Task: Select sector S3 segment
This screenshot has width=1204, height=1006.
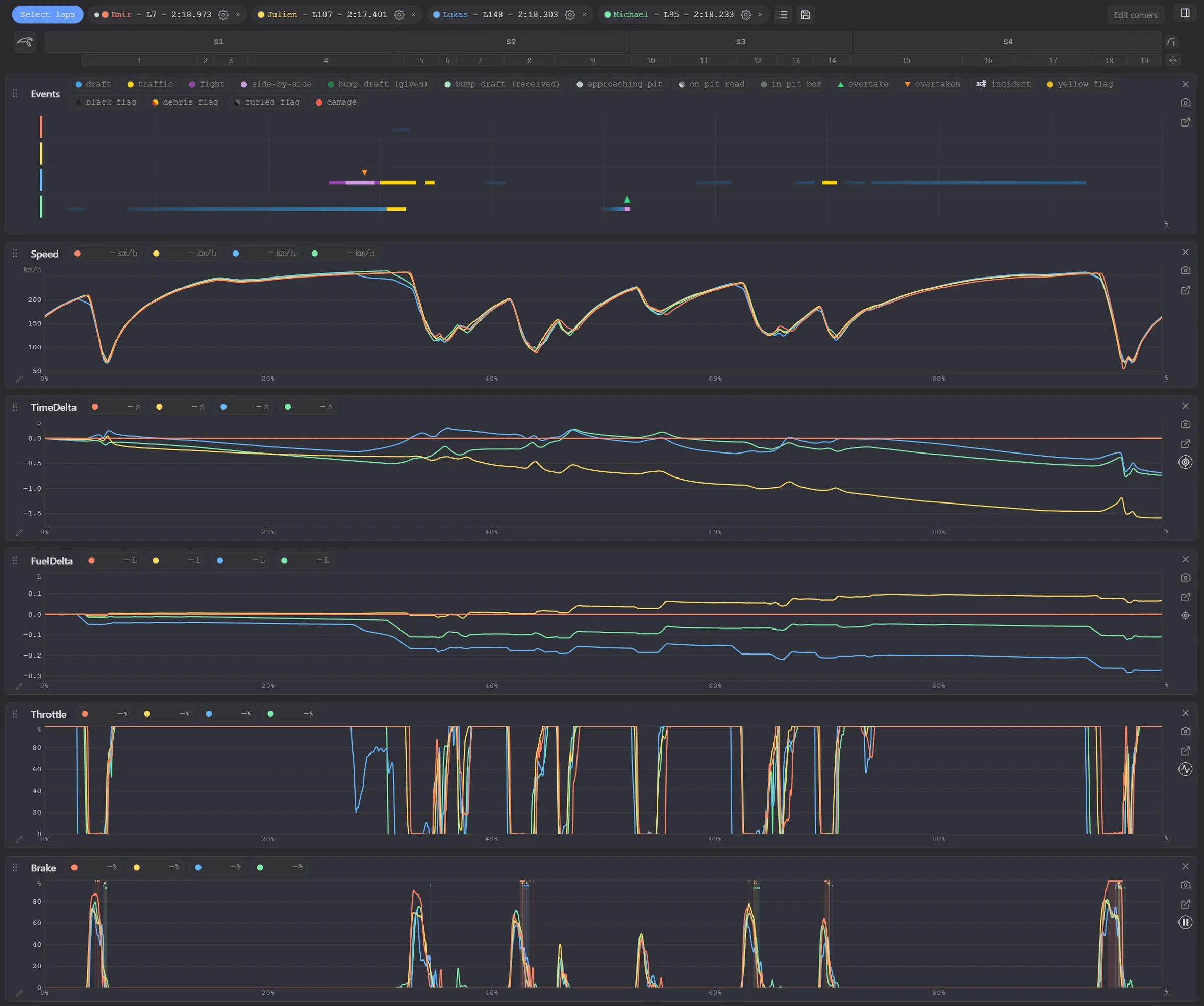Action: coord(741,42)
